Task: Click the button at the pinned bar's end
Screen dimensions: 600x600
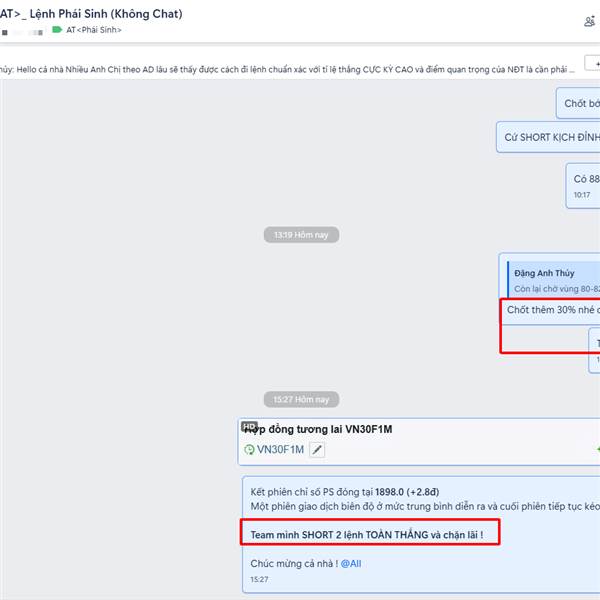Action: [x=592, y=64]
